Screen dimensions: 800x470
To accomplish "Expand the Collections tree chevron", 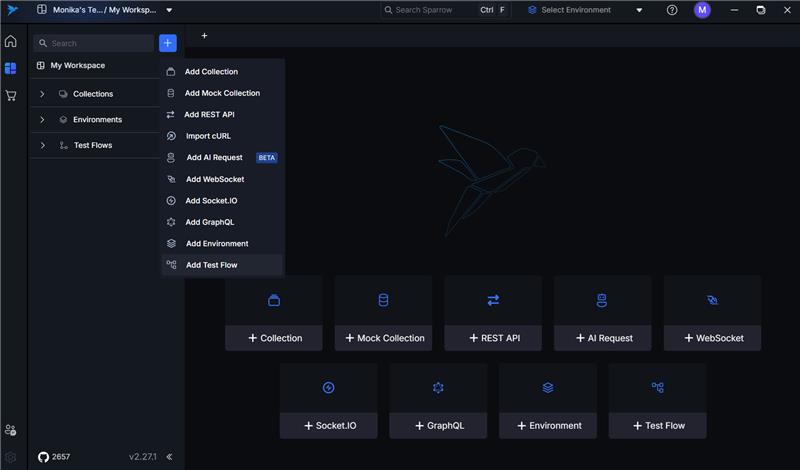I will point(42,94).
